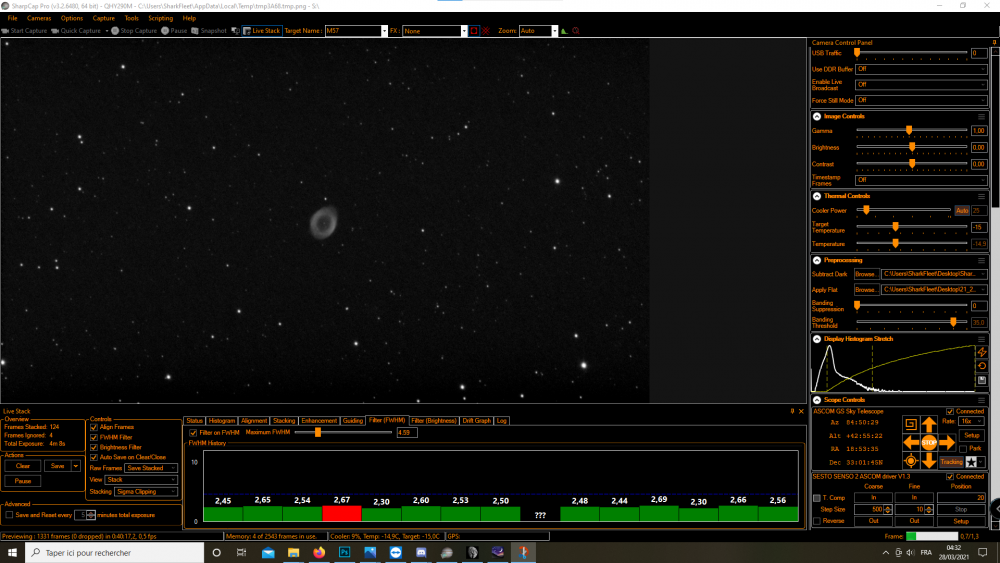Enable the Reverse focuser checkbox
Viewport: 1000px width, 563px height.
(817, 522)
